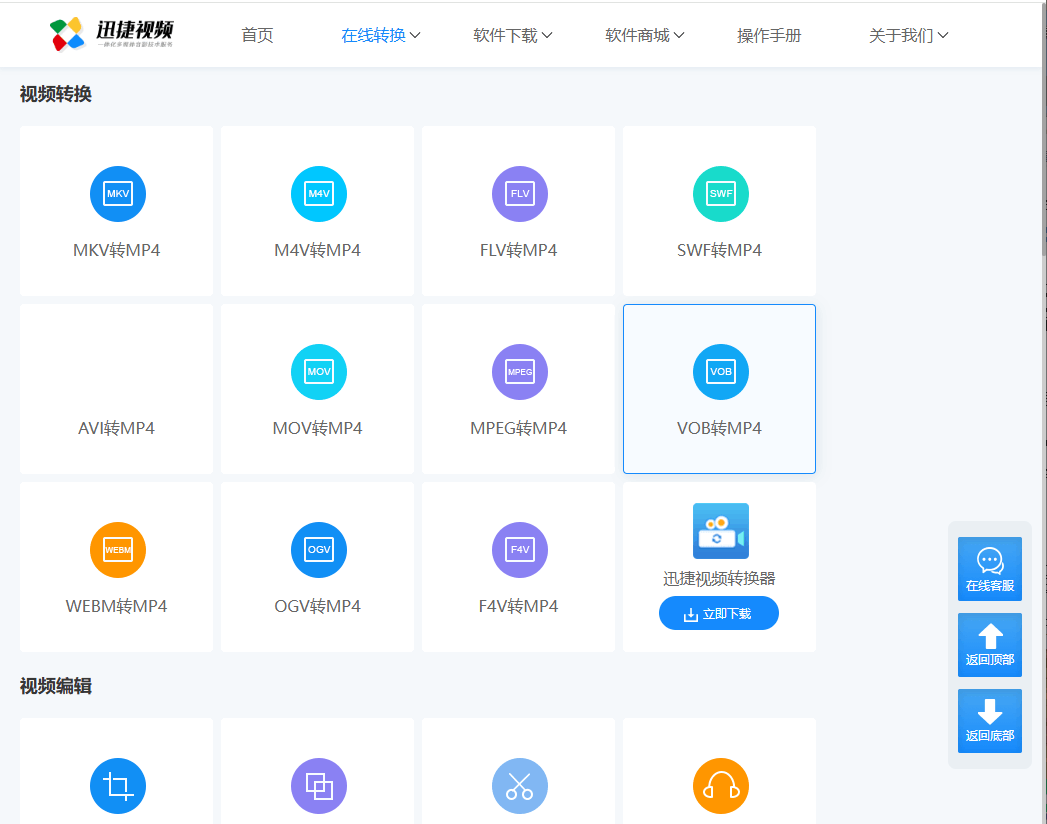1047x824 pixels.
Task: Select the MKV转MP4 converter icon
Action: 117,193
